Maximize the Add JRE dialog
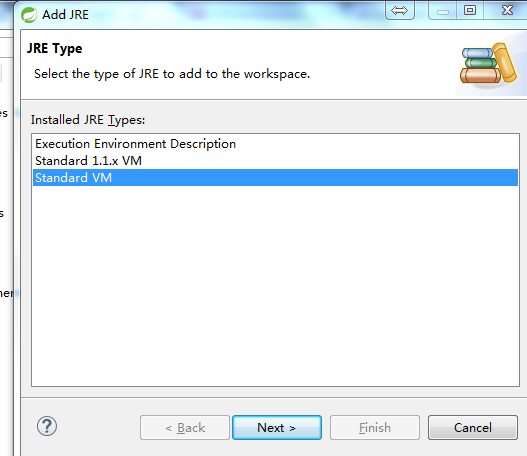 pos(470,10)
